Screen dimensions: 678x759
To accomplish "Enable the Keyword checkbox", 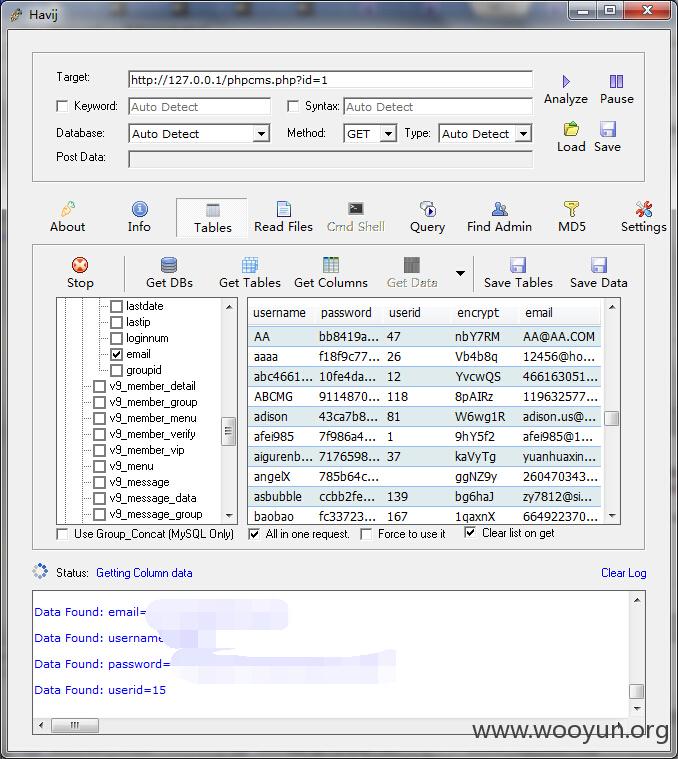I will pyautogui.click(x=62, y=106).
